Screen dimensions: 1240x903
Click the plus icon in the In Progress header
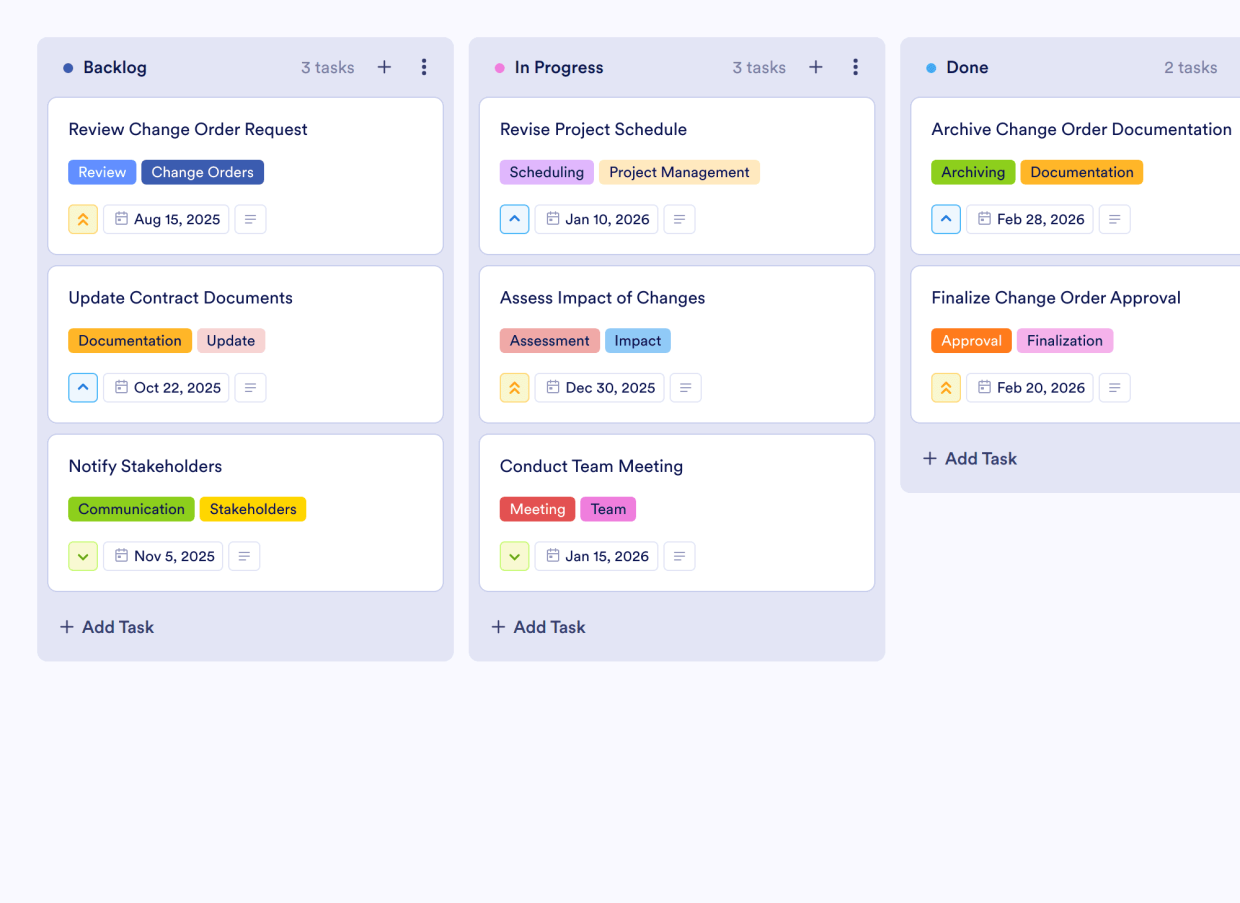[815, 66]
